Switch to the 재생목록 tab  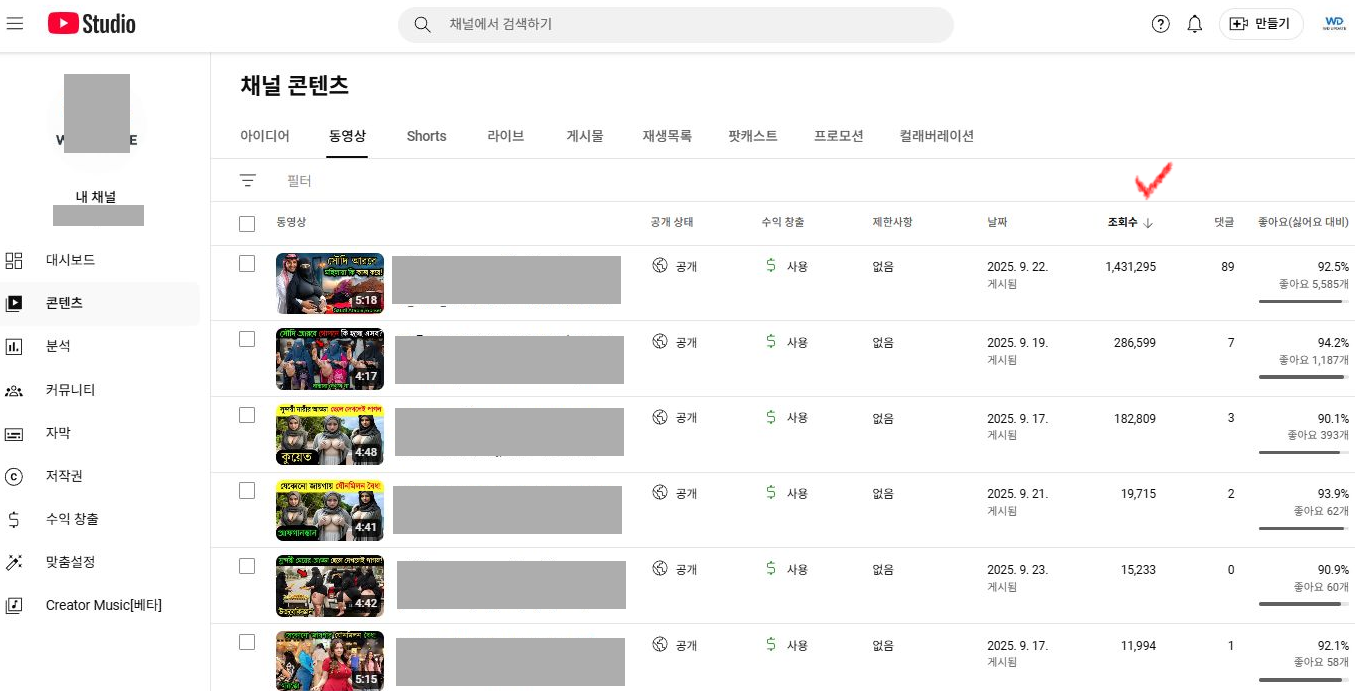(666, 136)
